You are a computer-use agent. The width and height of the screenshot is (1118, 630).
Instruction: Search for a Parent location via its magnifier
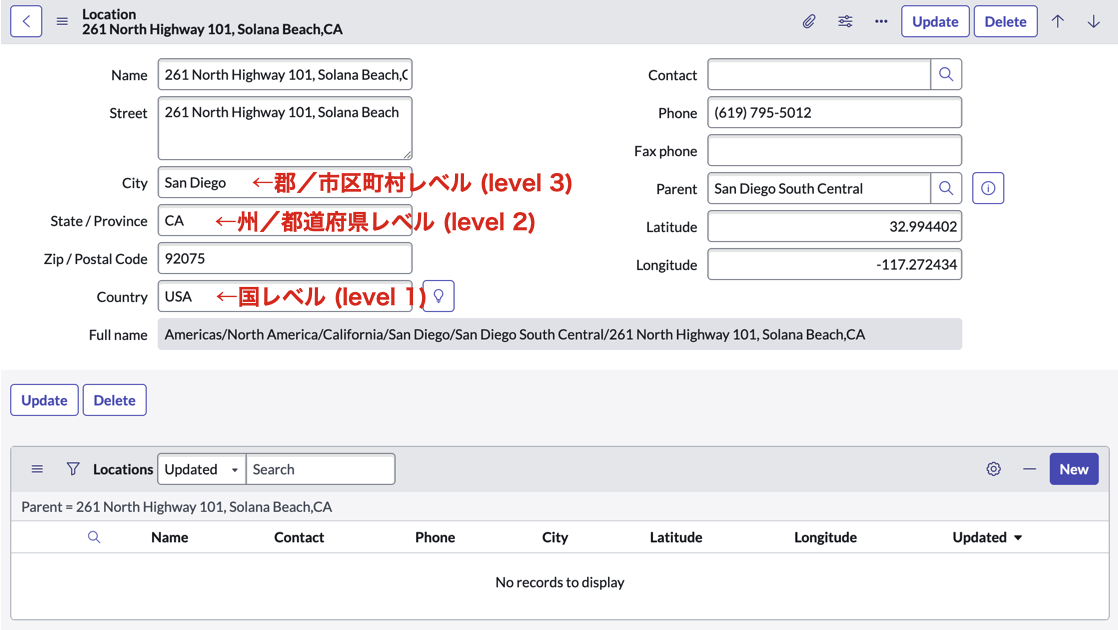click(x=946, y=188)
